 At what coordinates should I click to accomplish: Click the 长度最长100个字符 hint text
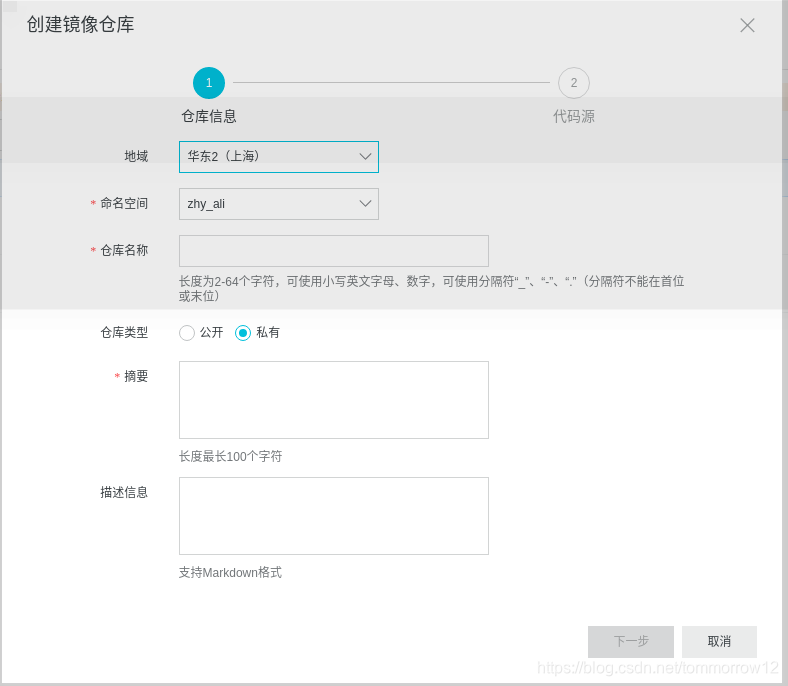[x=231, y=456]
